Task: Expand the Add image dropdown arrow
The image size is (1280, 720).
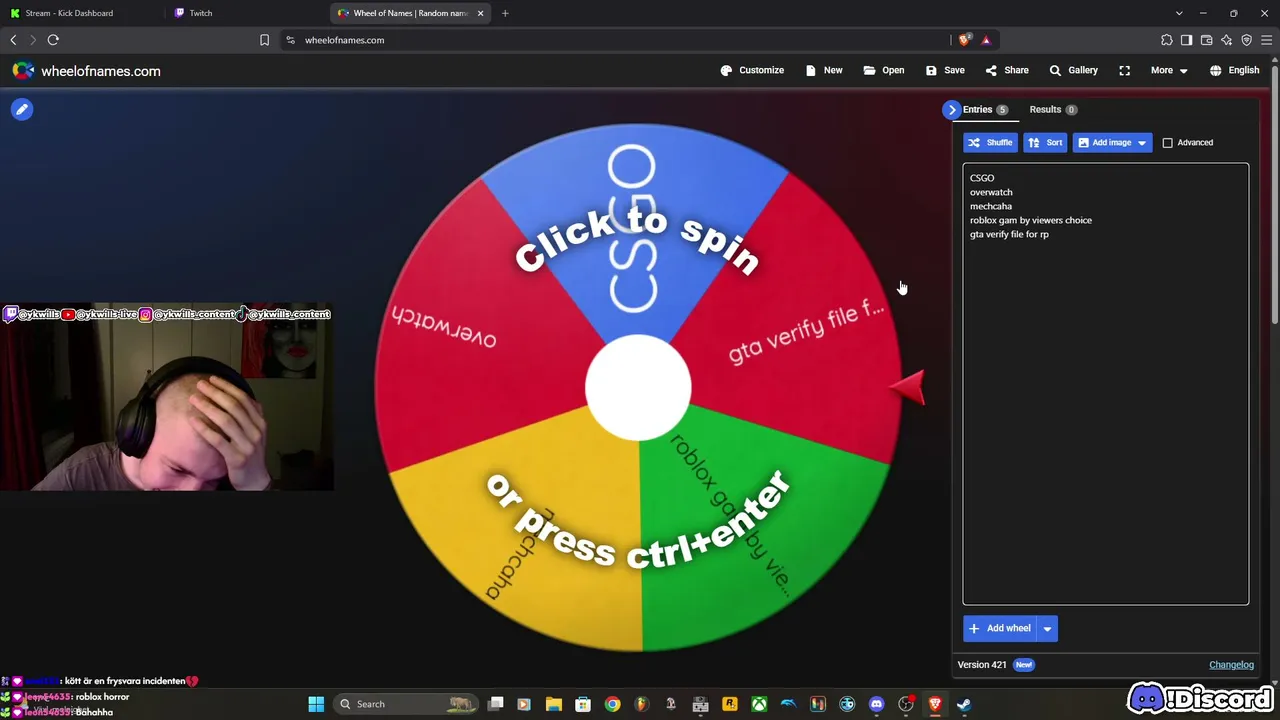Action: (1141, 143)
